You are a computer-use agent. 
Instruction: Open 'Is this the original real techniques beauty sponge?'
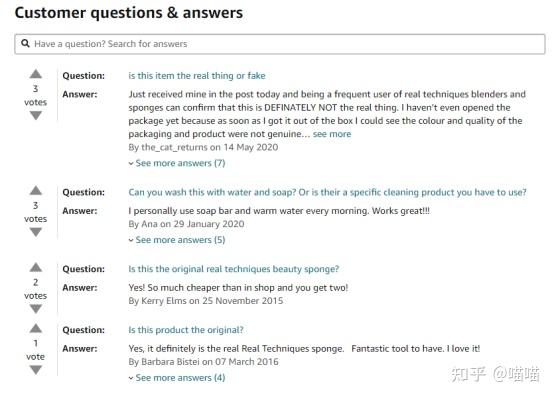tap(234, 269)
